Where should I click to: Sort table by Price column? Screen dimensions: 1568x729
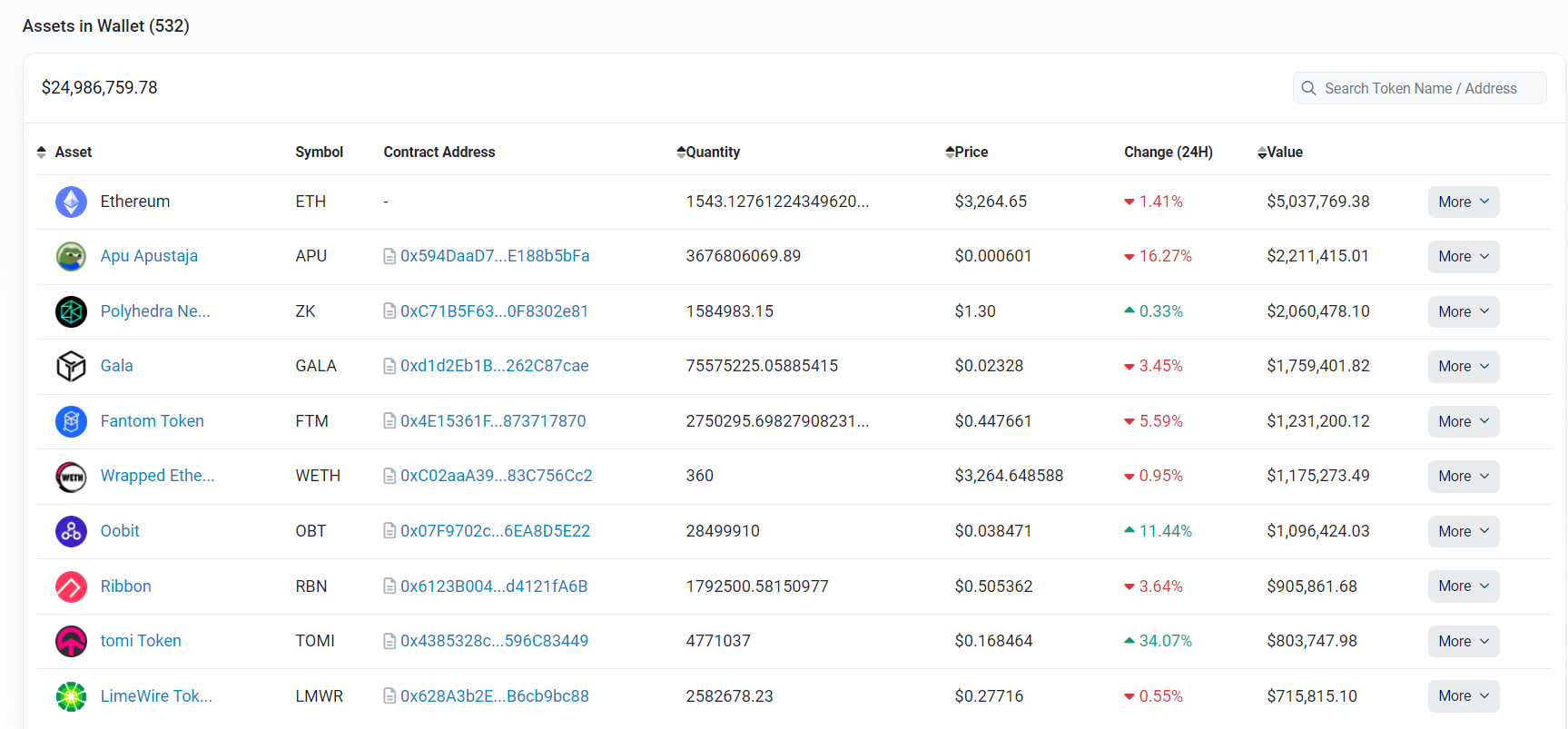966,152
